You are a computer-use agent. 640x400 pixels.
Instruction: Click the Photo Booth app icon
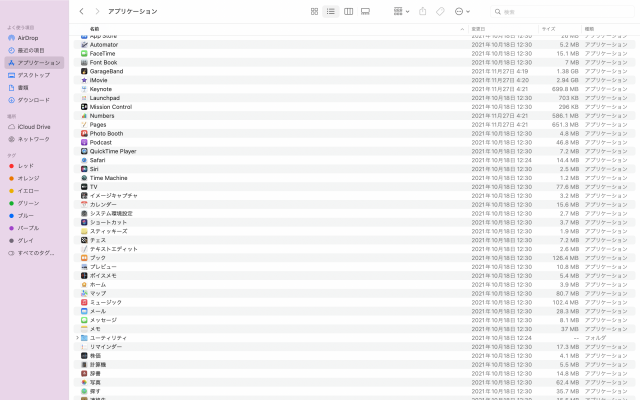[x=84, y=133]
